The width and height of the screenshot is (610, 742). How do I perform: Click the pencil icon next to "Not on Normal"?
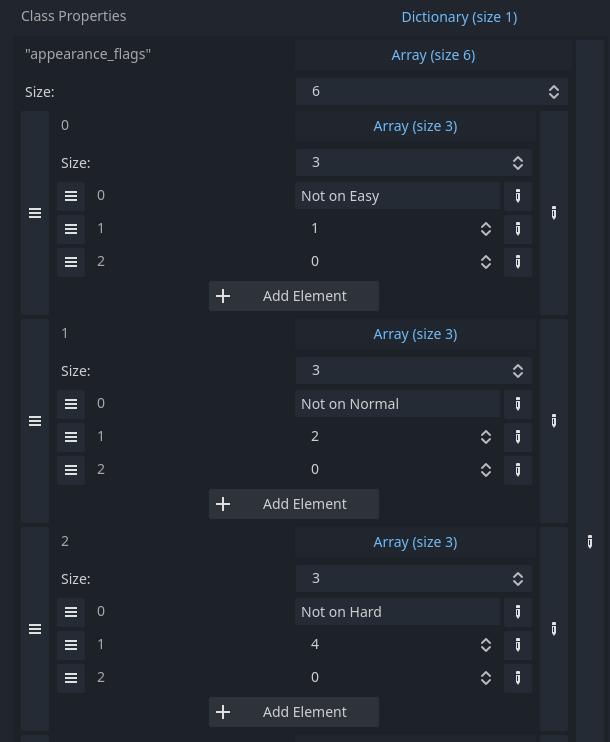(518, 404)
